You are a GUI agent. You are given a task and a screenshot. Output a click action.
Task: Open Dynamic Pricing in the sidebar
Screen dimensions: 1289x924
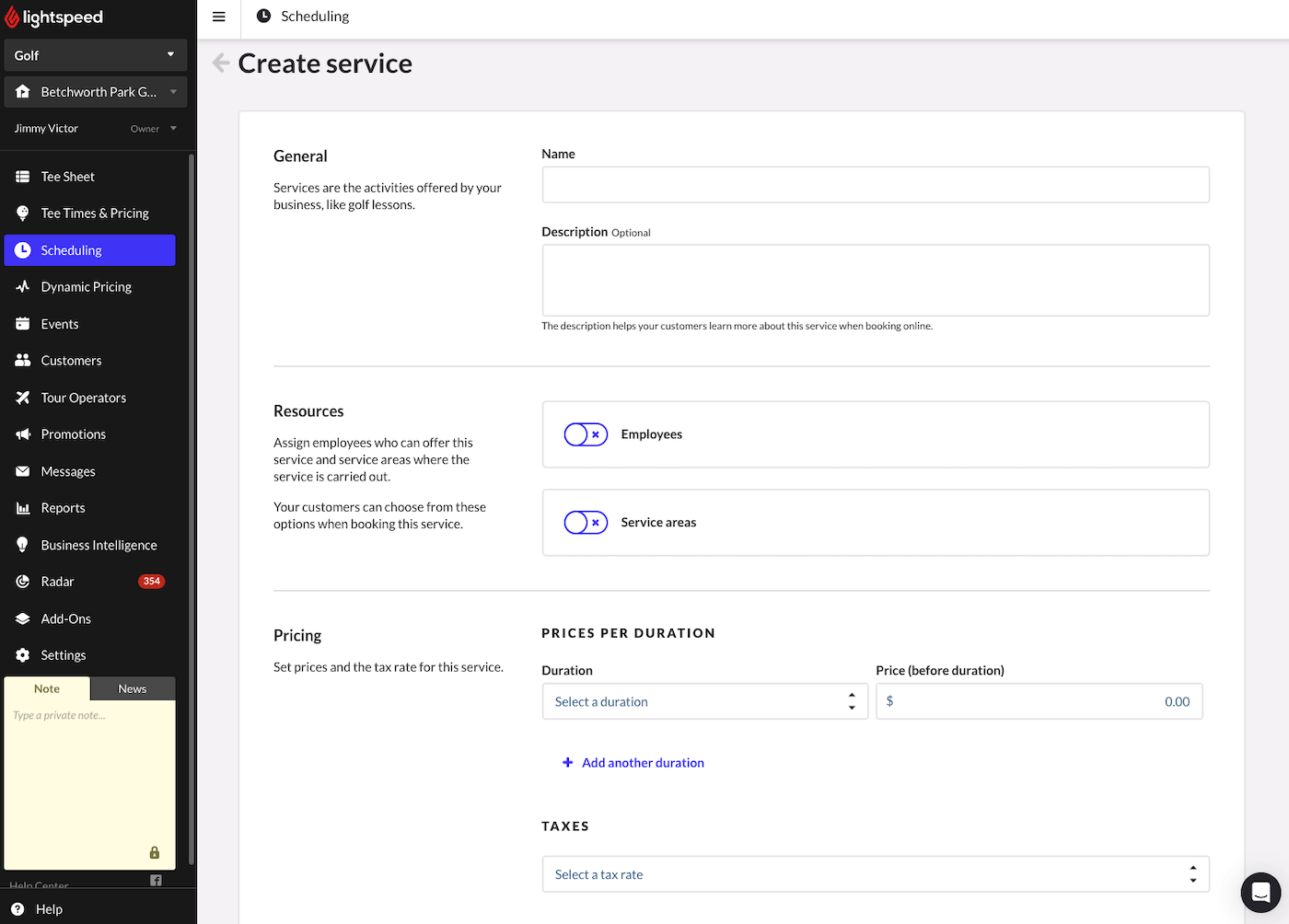click(85, 286)
